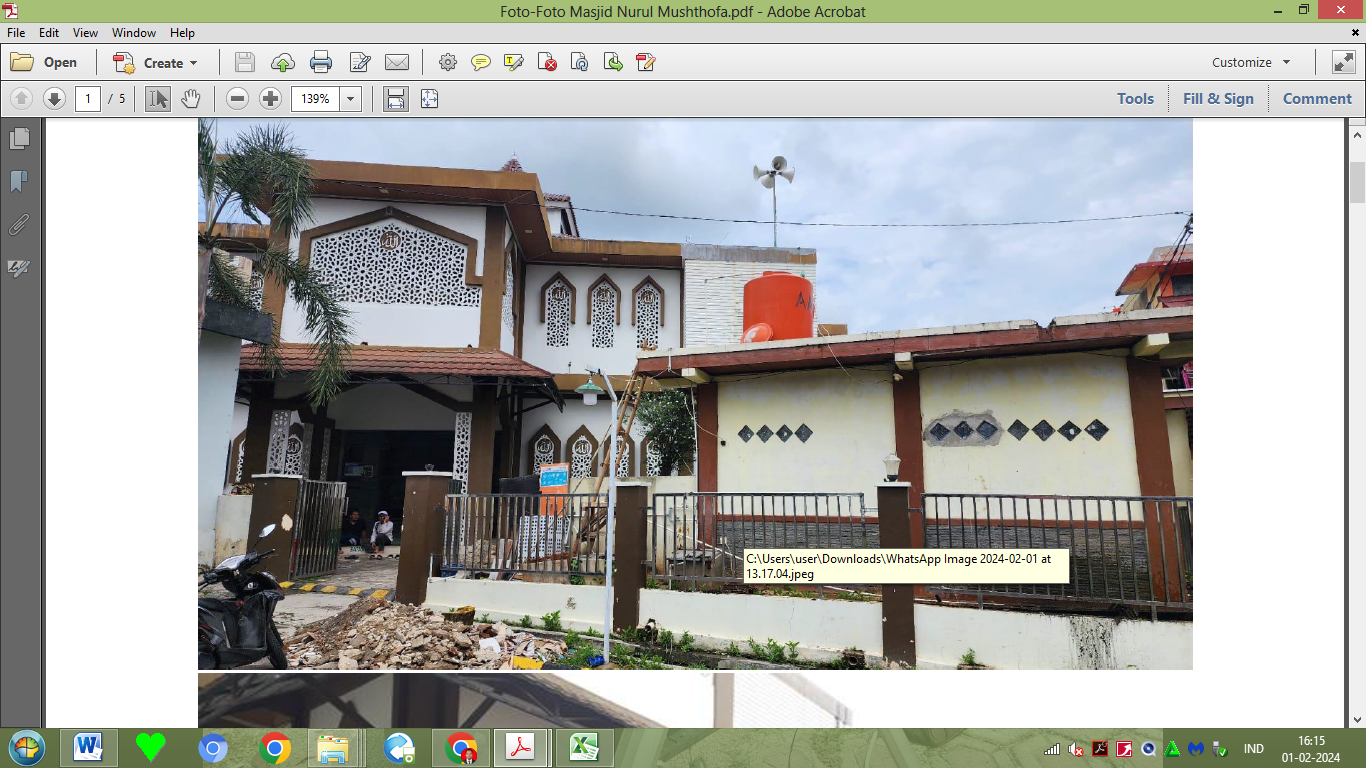Select the Highlight text tool

[x=514, y=62]
